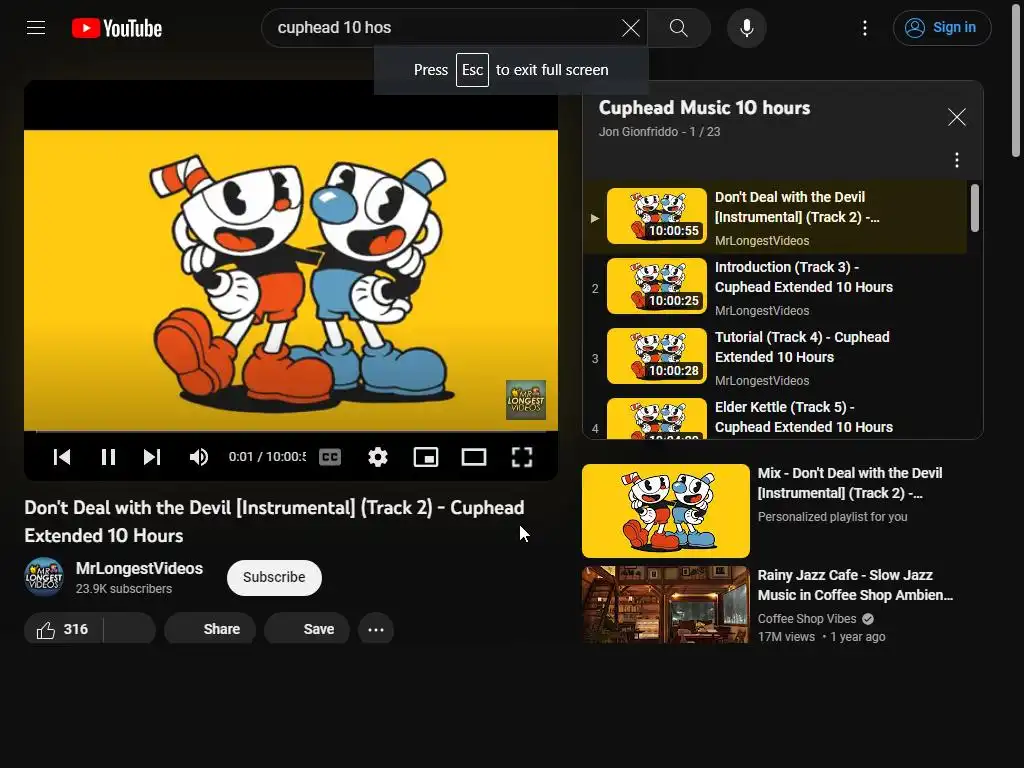Open Rainy Jazz Cafe video thumbnail

coord(665,605)
